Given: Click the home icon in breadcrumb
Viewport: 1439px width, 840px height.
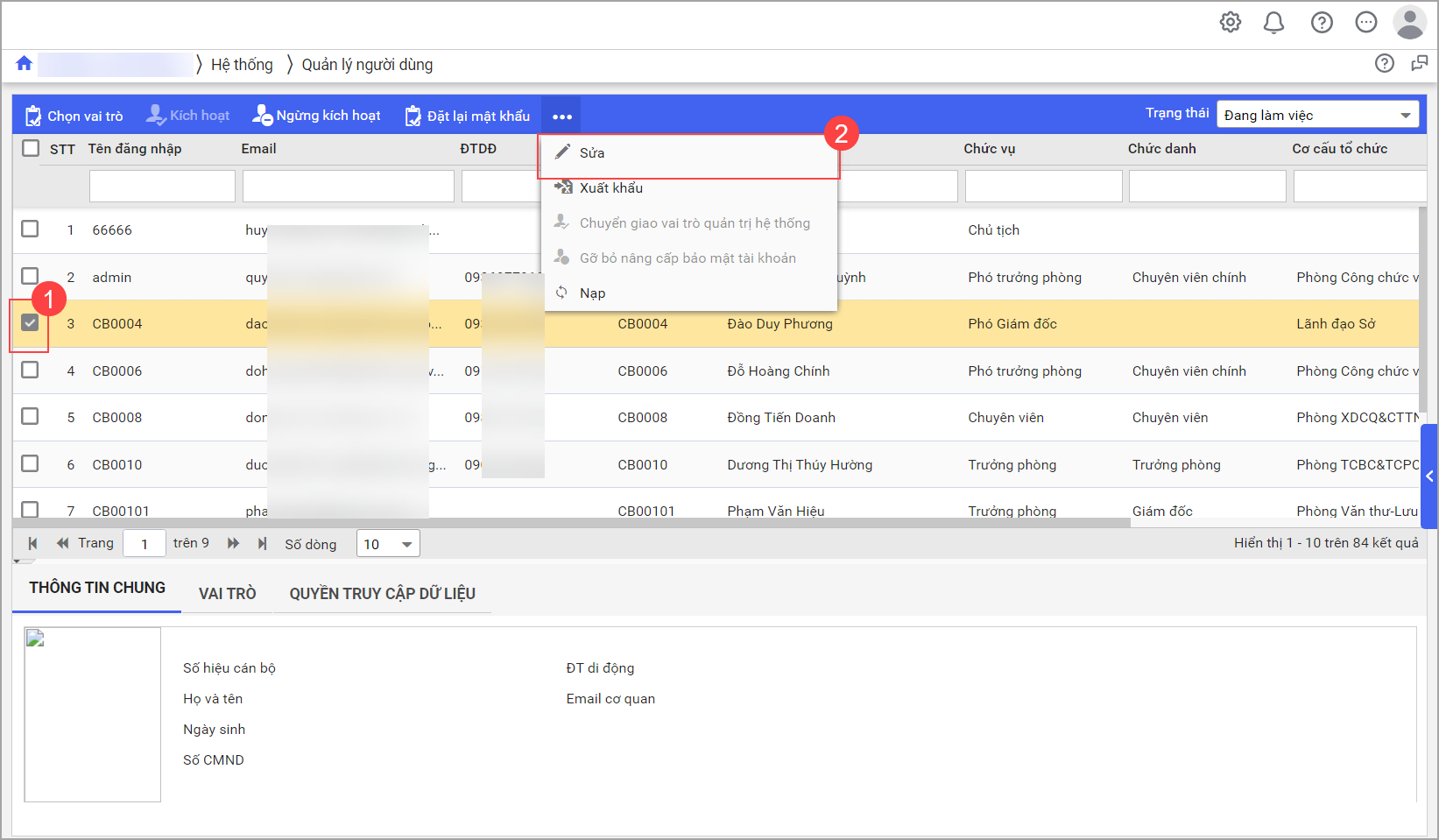Looking at the screenshot, I should pos(24,63).
